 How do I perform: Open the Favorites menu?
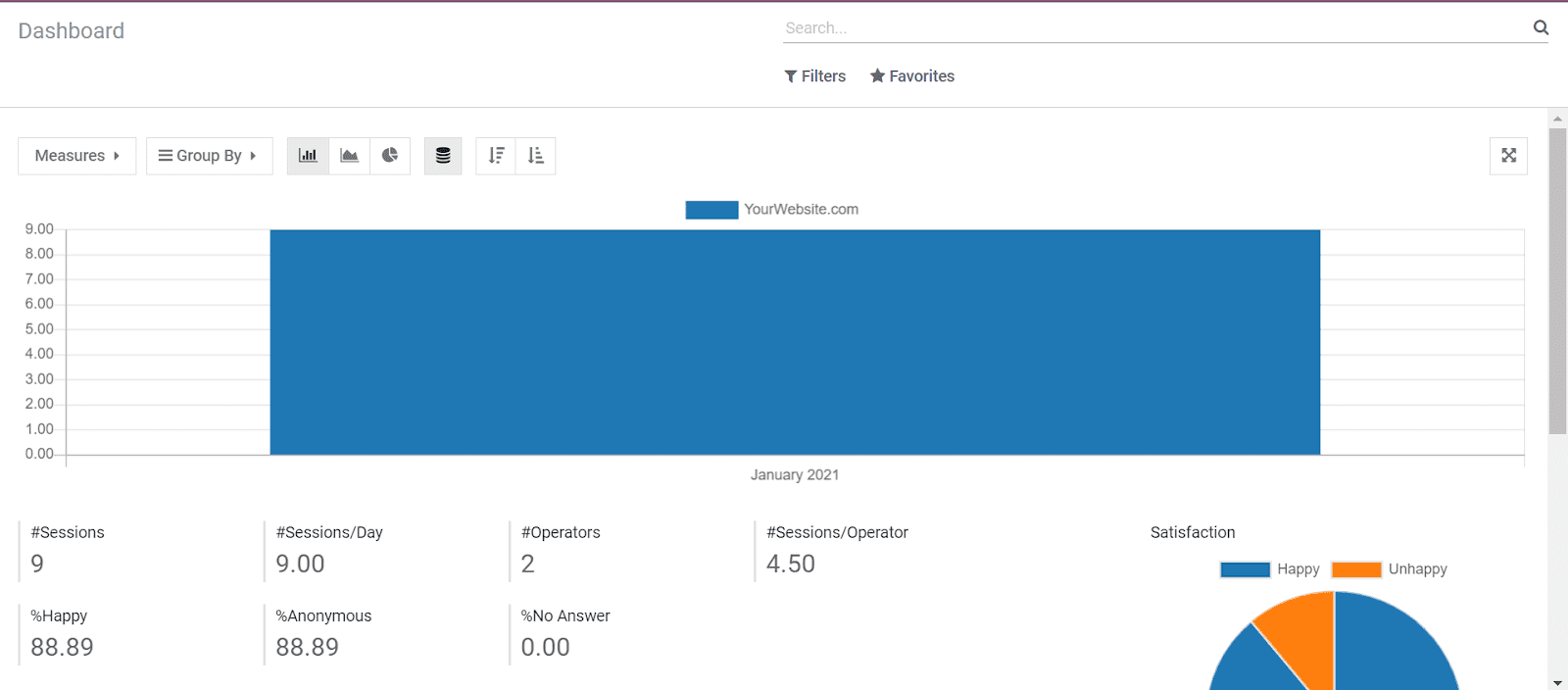pos(912,76)
